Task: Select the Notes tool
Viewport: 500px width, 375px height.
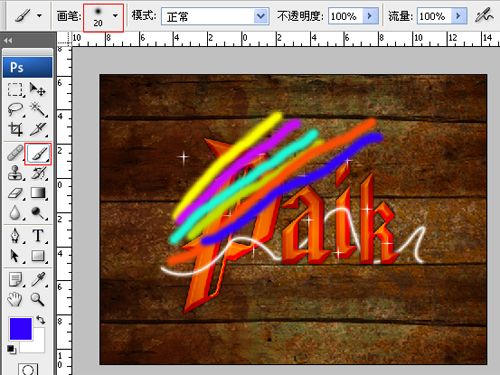Action: pos(15,279)
